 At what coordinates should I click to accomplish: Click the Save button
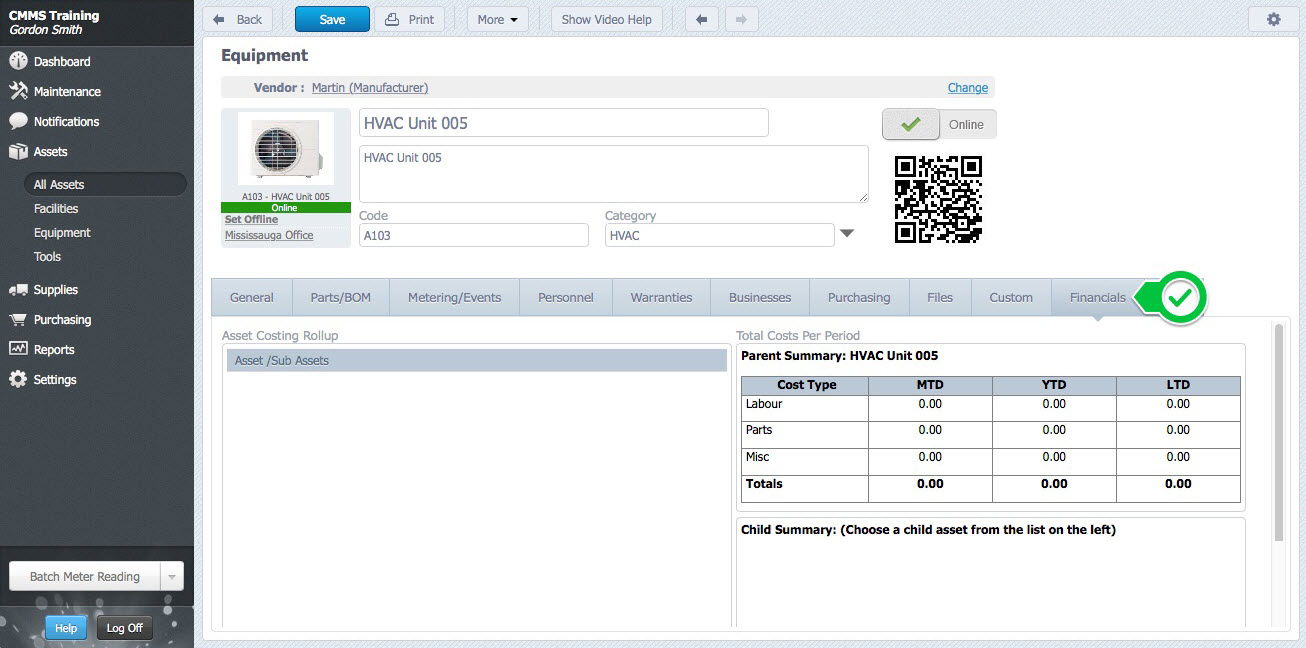[332, 19]
